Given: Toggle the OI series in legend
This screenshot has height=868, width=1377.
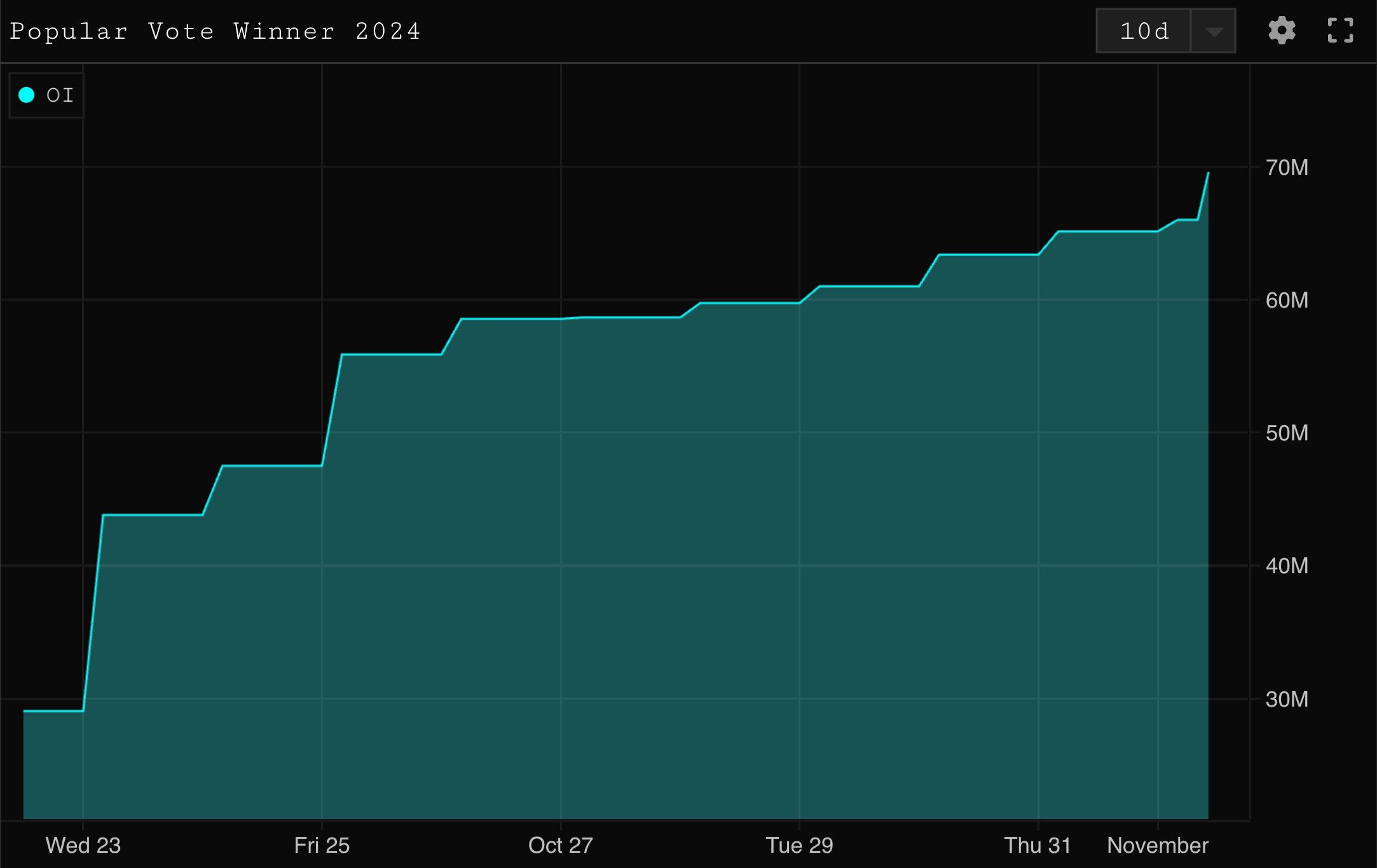Looking at the screenshot, I should point(46,95).
